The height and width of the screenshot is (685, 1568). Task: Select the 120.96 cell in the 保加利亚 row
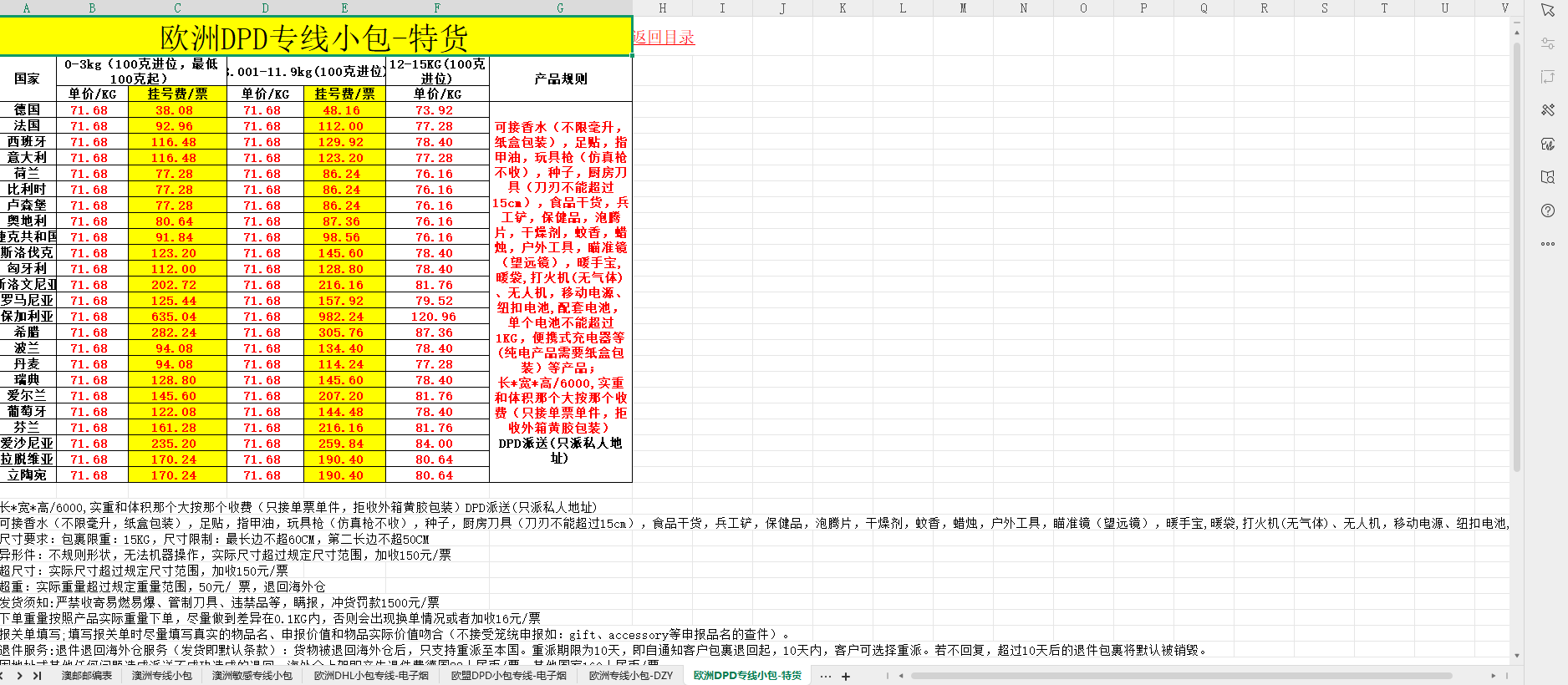pyautogui.click(x=437, y=317)
